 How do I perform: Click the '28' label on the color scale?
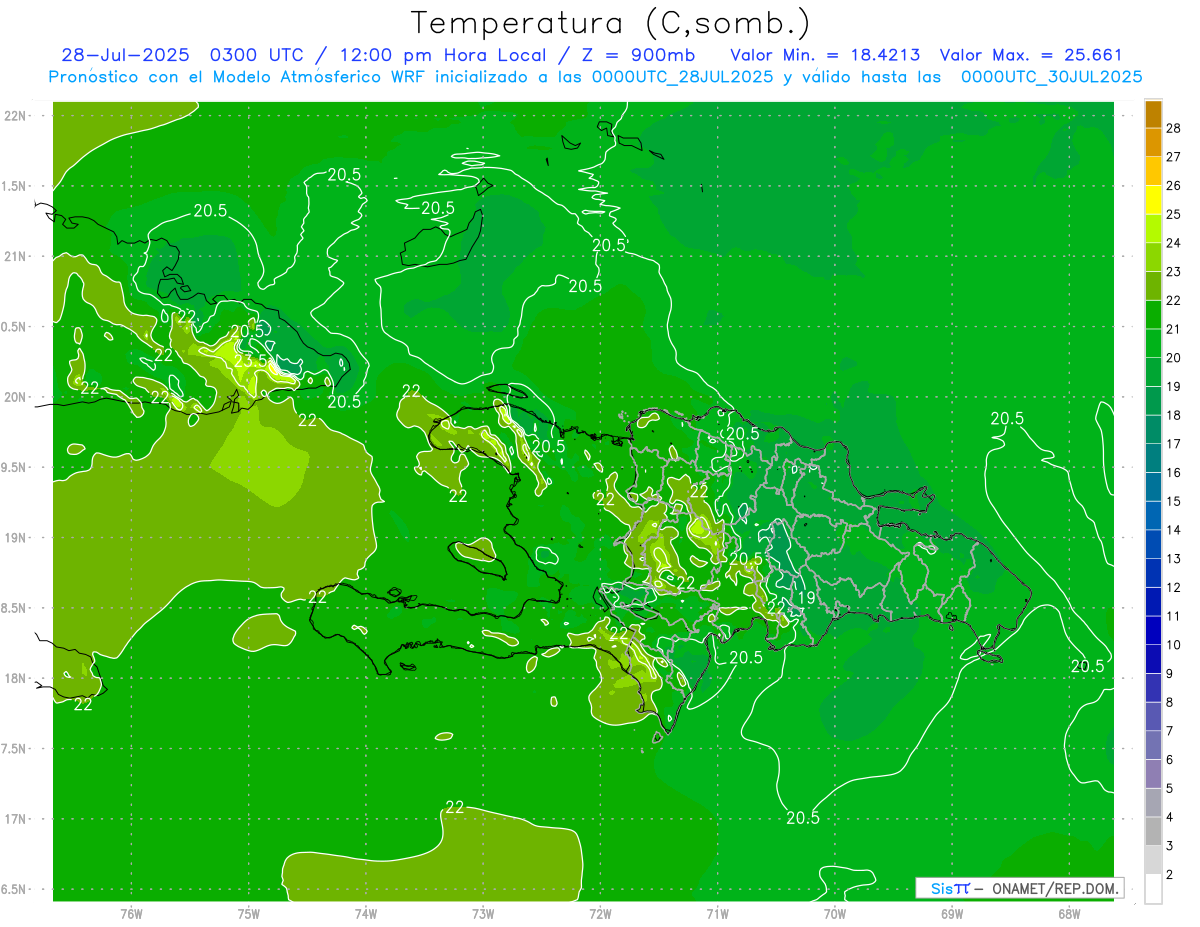(x=1174, y=128)
